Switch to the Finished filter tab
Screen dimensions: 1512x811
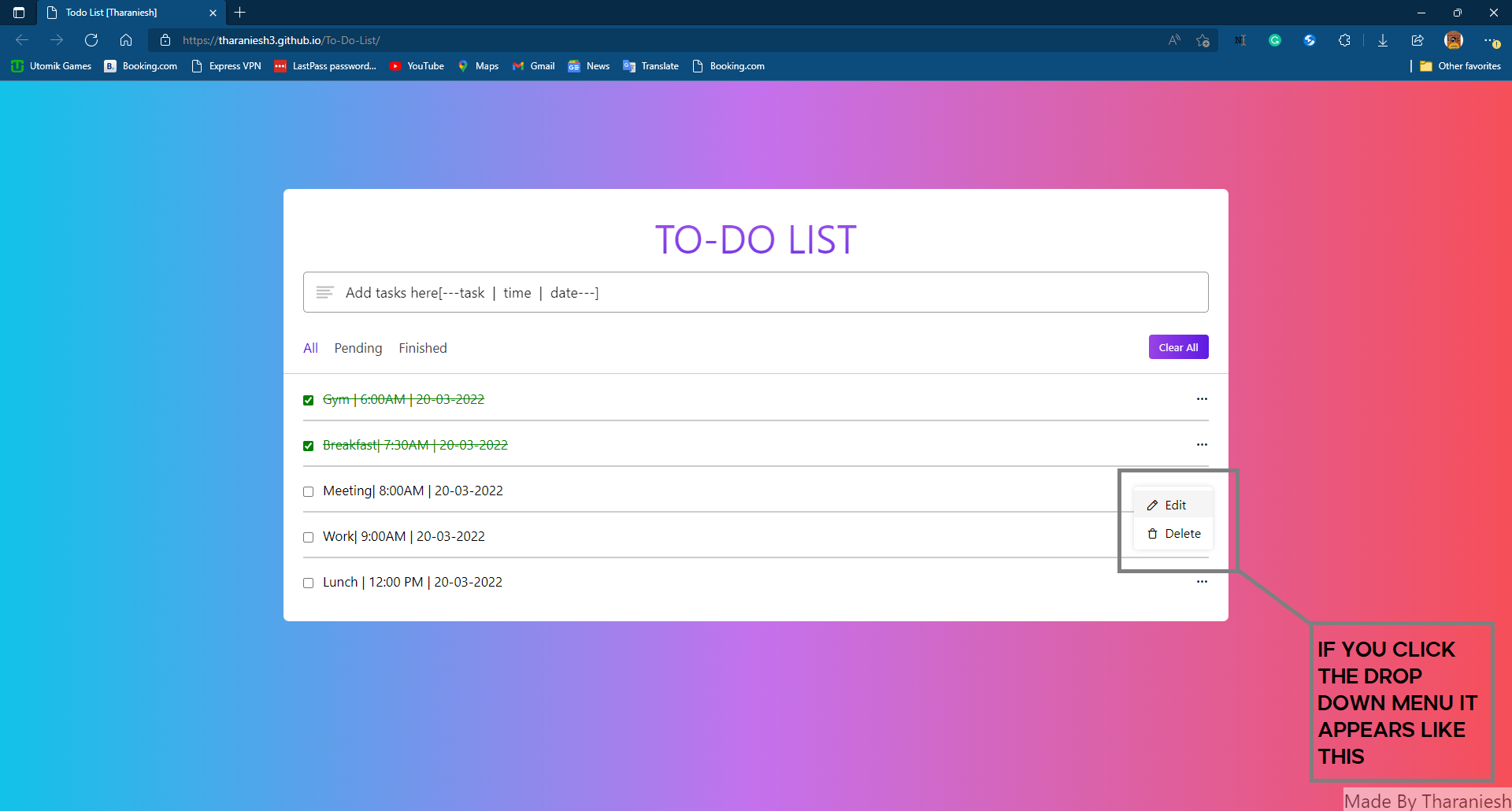point(423,348)
